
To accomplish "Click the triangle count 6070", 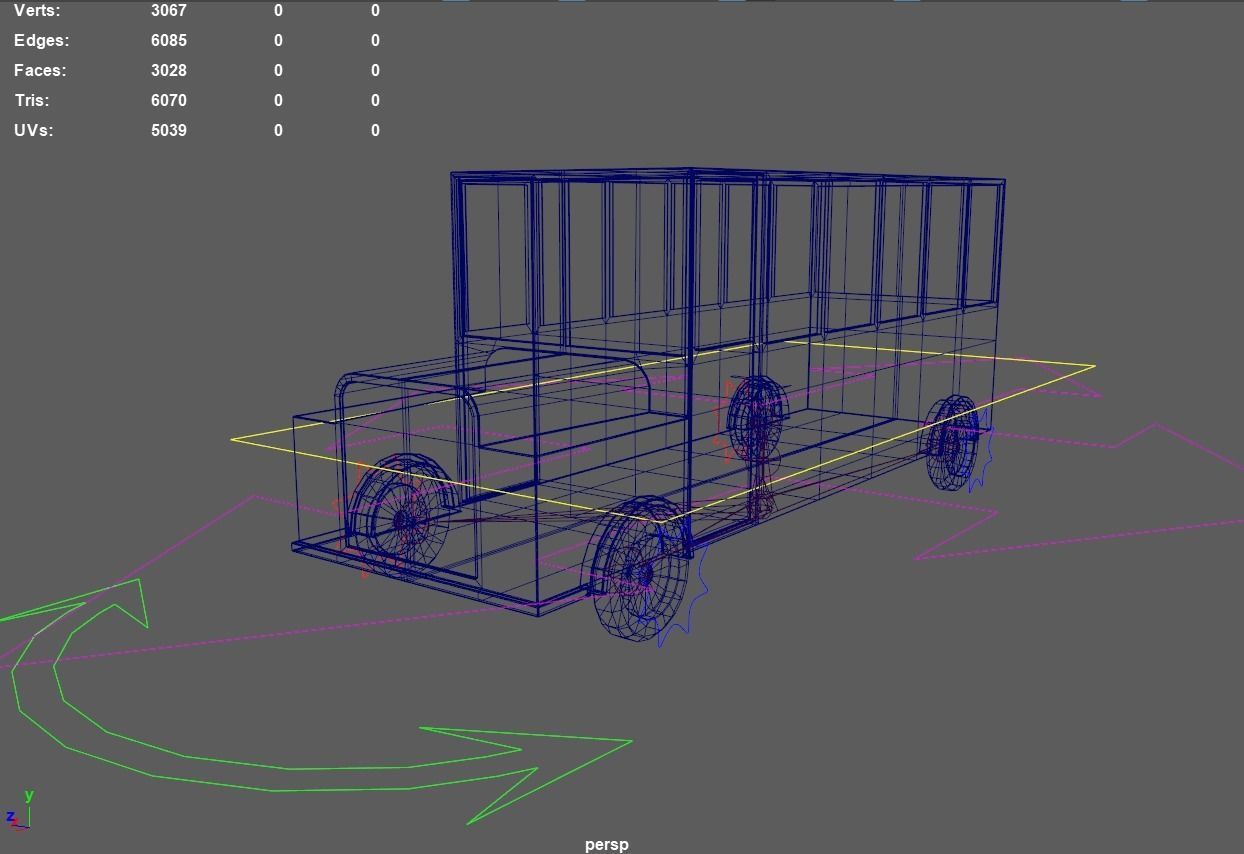I will (x=169, y=101).
